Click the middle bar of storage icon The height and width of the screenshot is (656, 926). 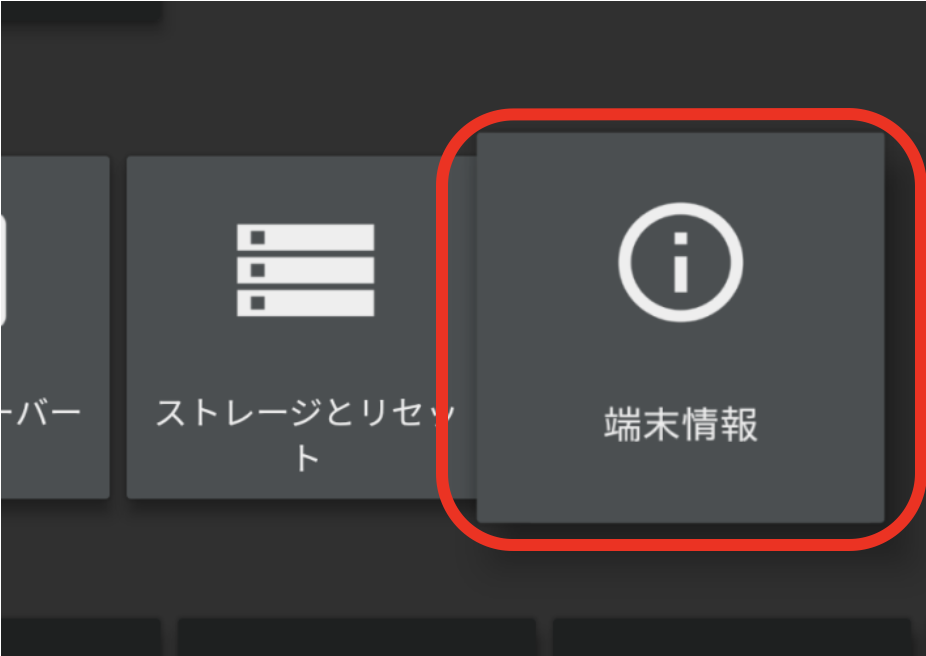[x=305, y=270]
